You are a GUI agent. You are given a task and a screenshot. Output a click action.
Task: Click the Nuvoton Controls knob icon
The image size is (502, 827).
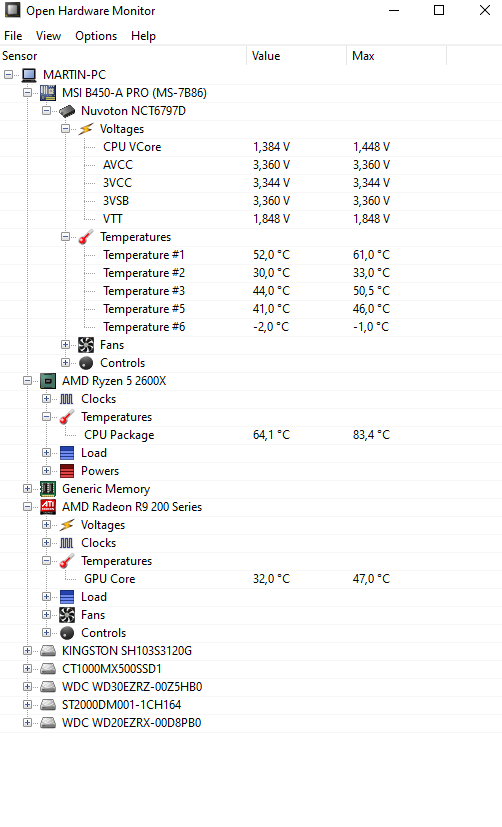(86, 363)
